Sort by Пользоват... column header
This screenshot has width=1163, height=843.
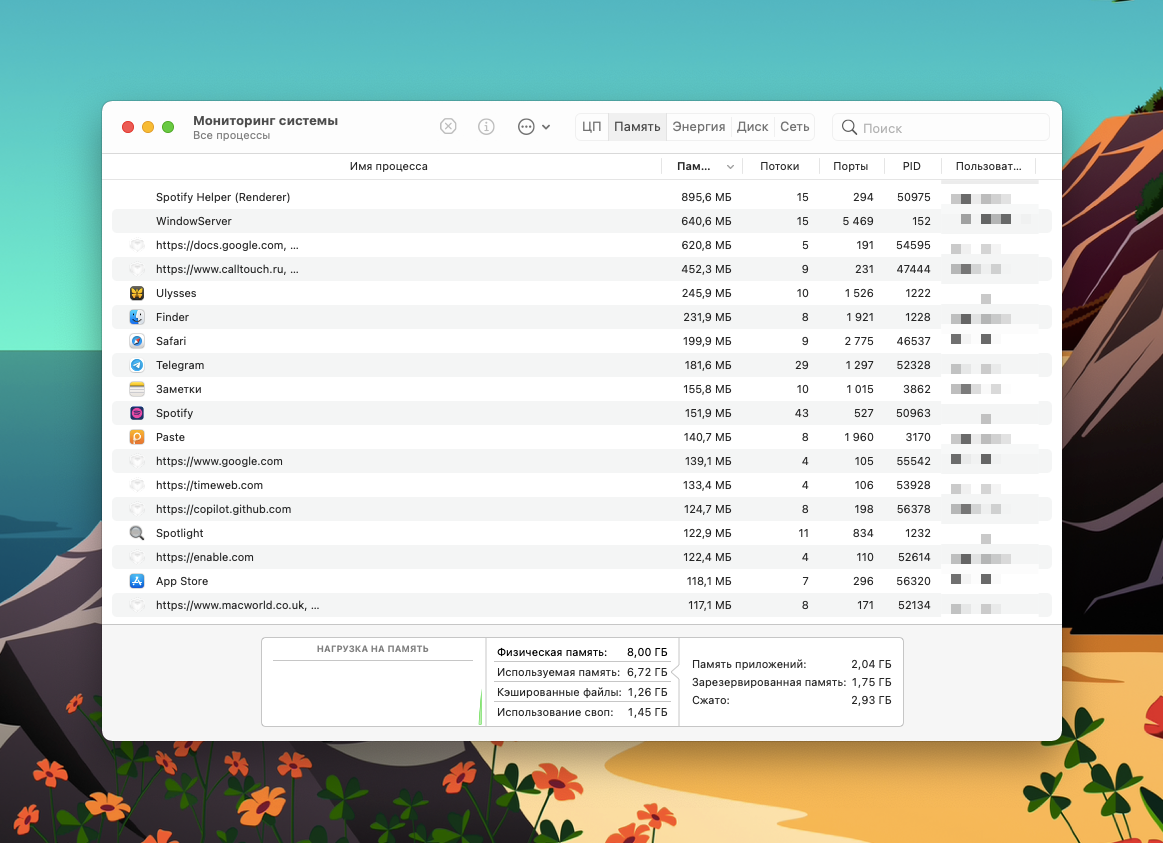[988, 166]
